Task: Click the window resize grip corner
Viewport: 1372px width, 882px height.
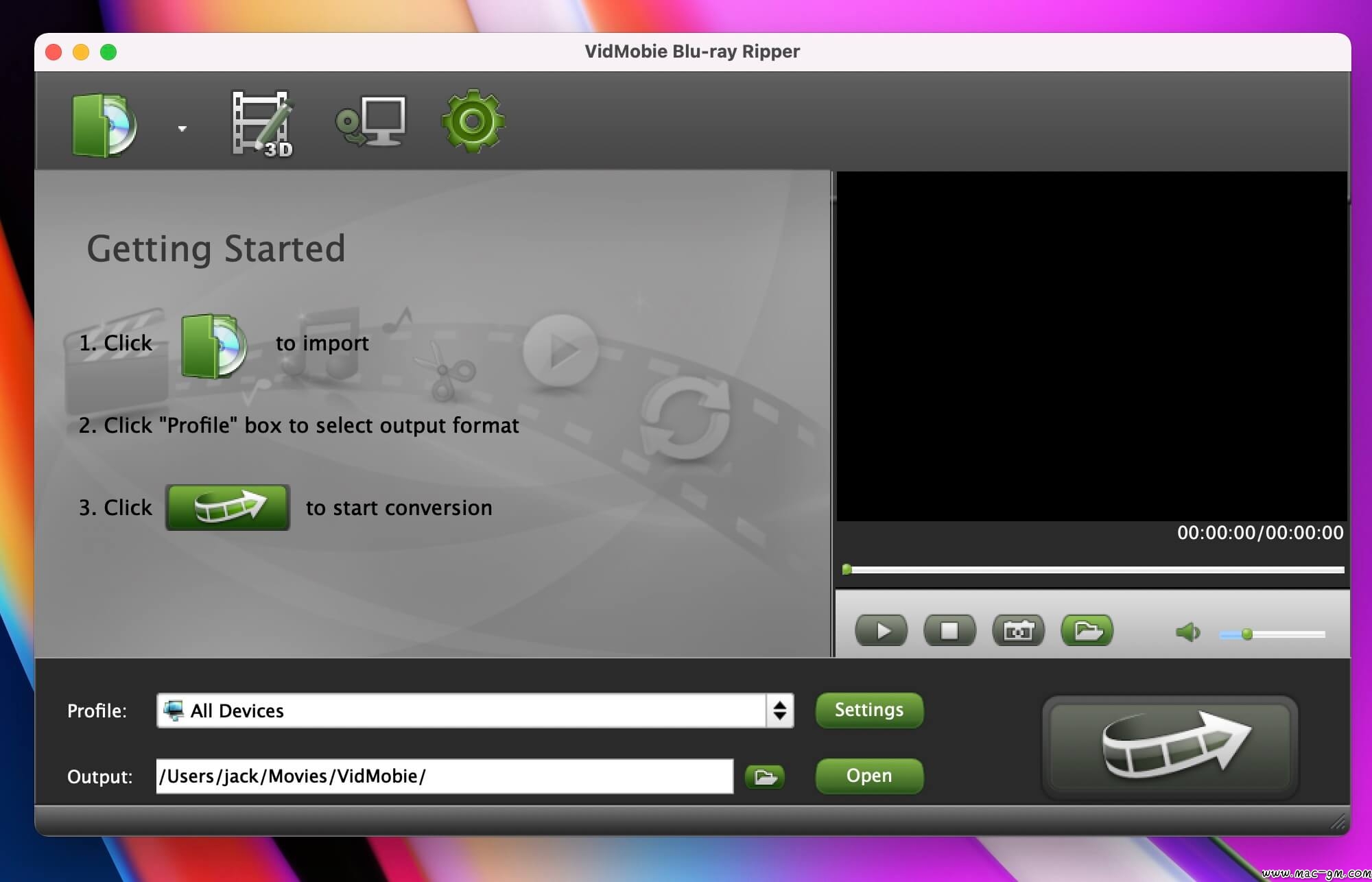Action: pyautogui.click(x=1338, y=822)
